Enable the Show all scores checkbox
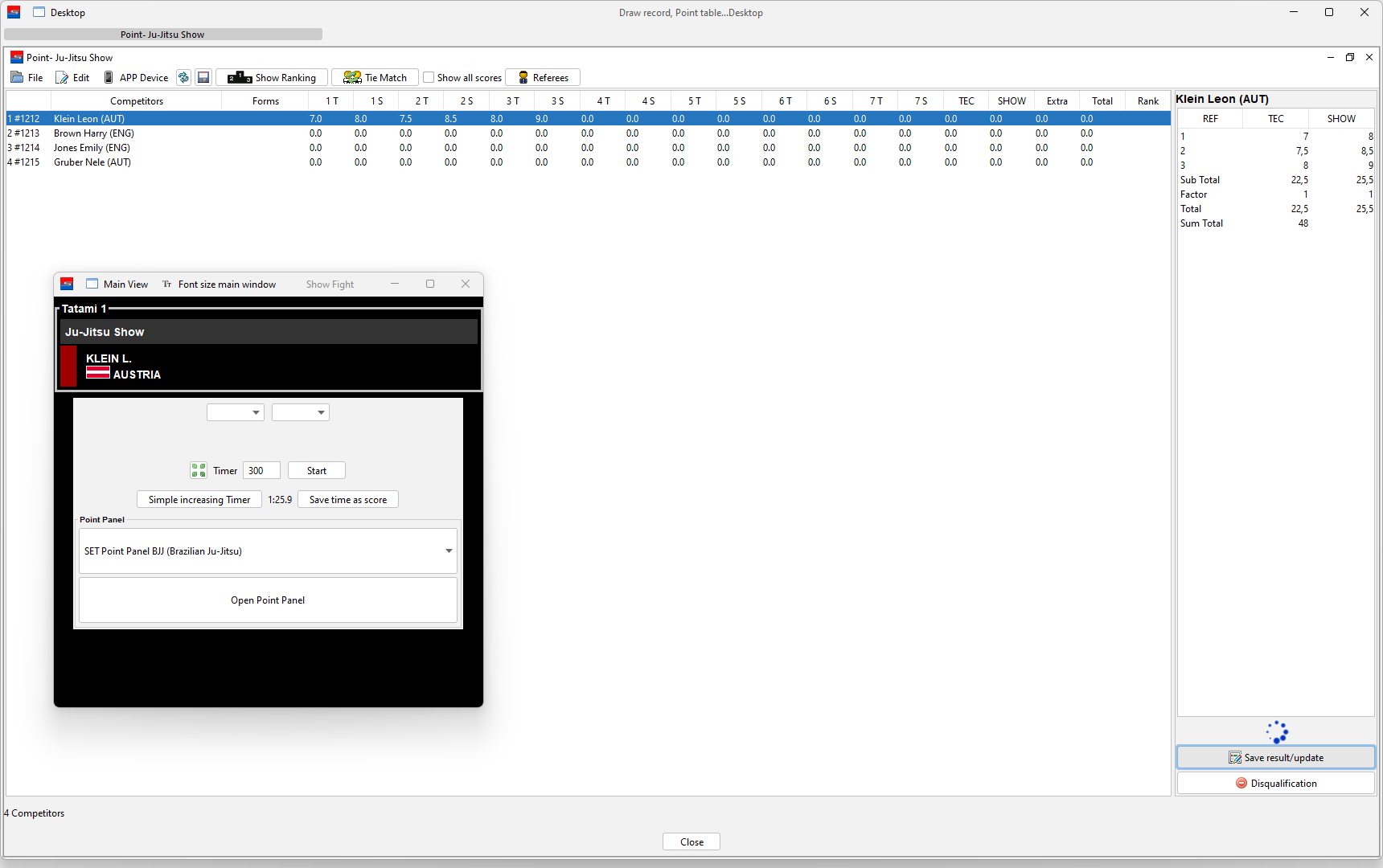 pos(429,78)
